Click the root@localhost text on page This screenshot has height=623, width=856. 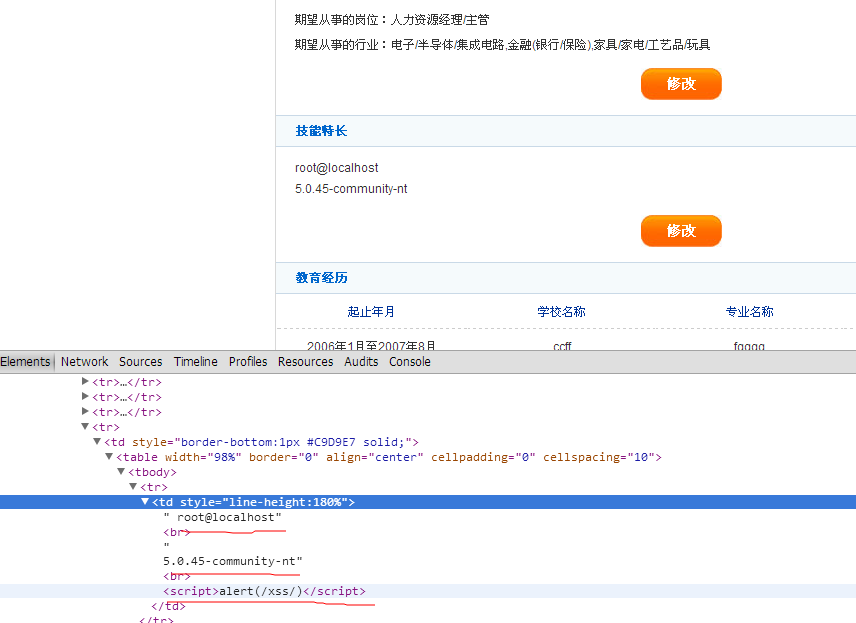[x=336, y=168]
